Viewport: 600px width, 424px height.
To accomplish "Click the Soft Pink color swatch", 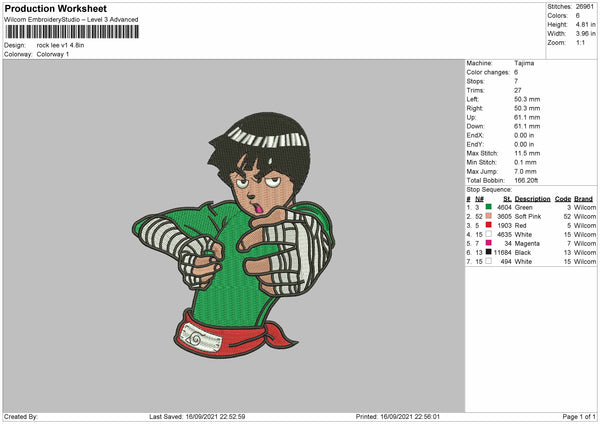I will click(489, 216).
